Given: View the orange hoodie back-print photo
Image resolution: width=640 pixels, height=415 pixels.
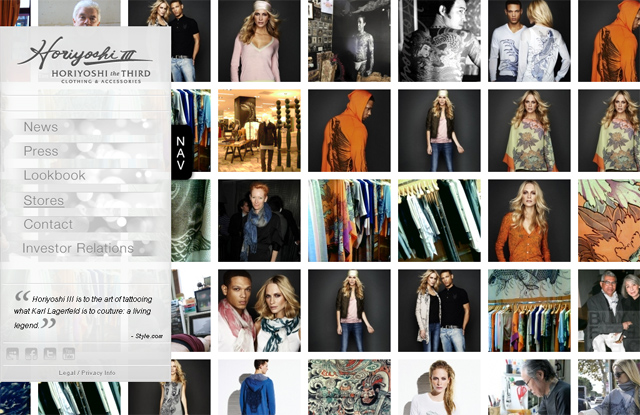Looking at the screenshot, I should coord(349,131).
